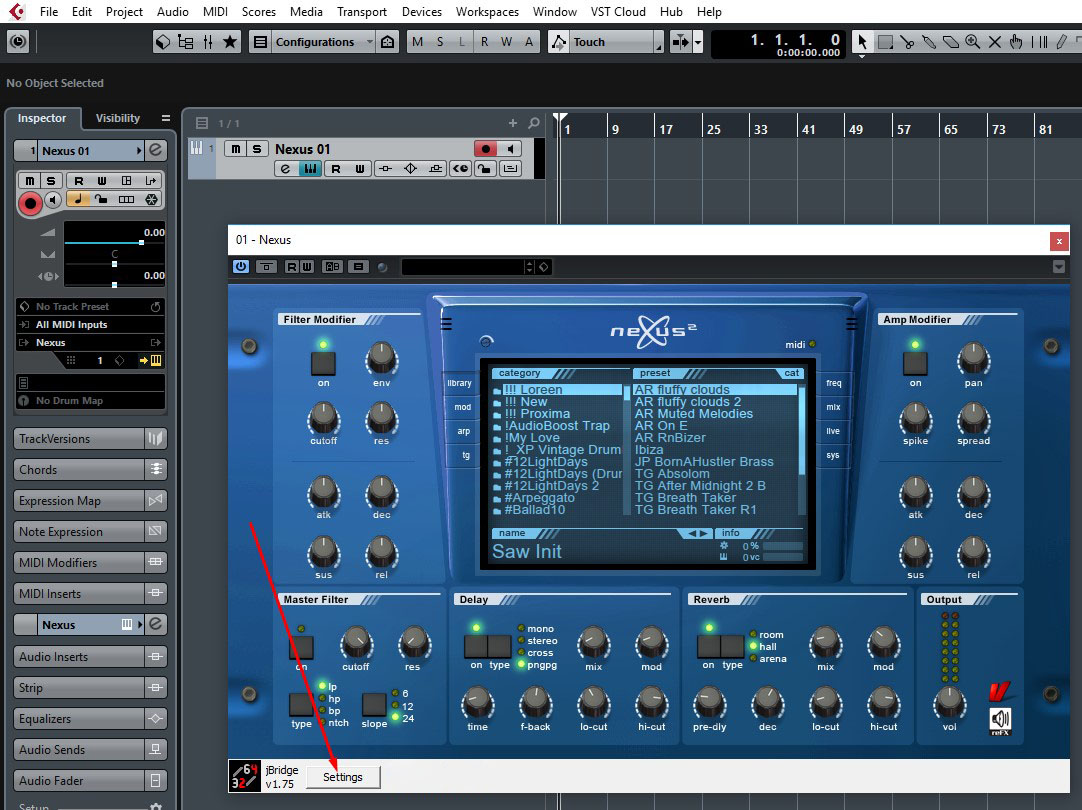The height and width of the screenshot is (810, 1082).
Task: Open the No Drum Map dropdown
Action: pyautogui.click(x=90, y=400)
